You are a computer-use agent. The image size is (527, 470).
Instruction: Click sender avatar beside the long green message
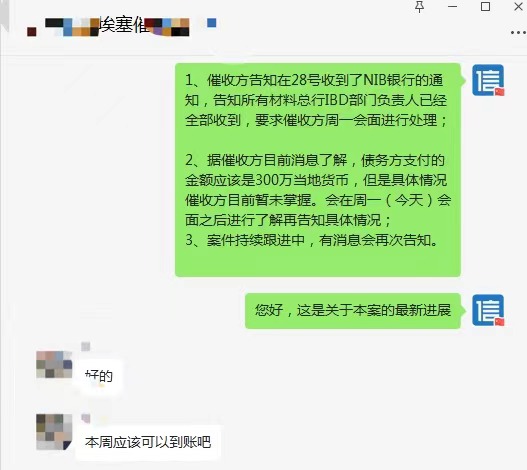click(488, 80)
